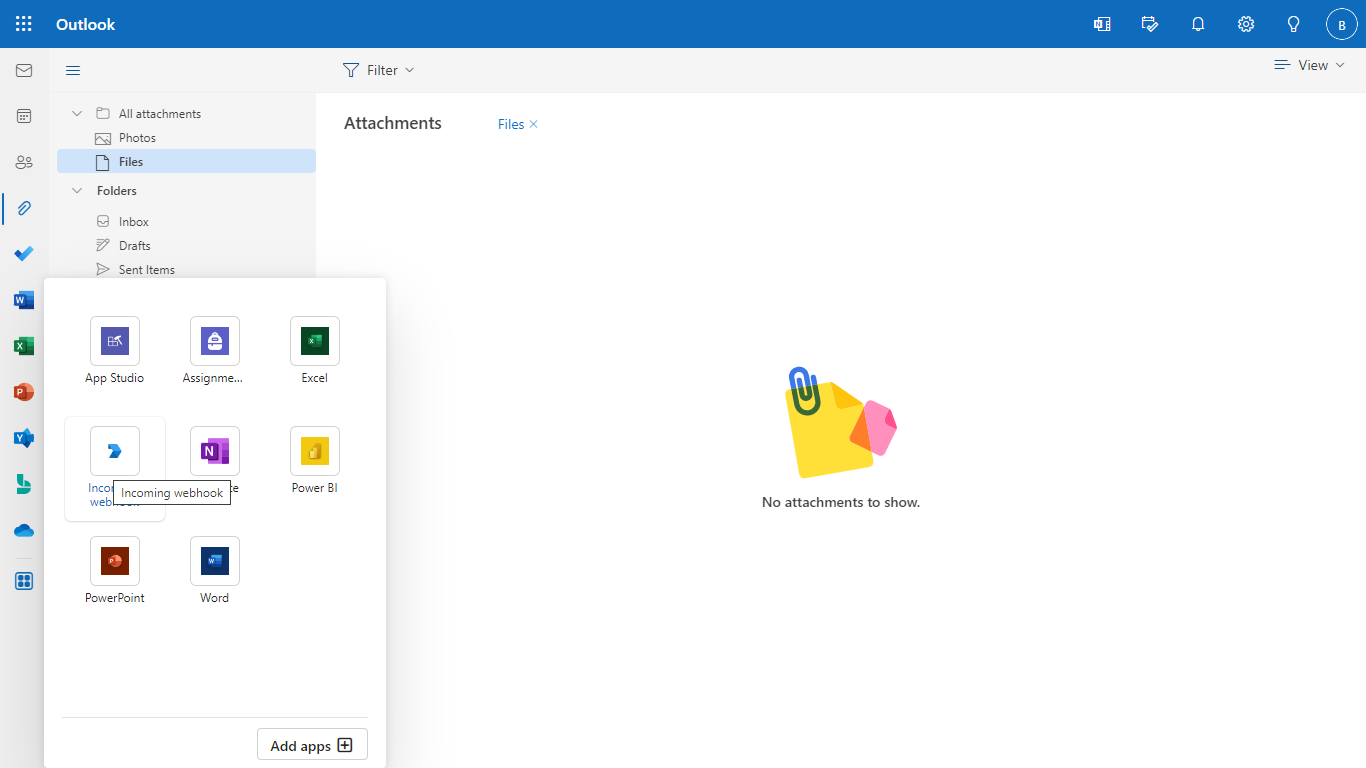Open Excel tile in apps flyout
1366x768 pixels.
pyautogui.click(x=315, y=351)
